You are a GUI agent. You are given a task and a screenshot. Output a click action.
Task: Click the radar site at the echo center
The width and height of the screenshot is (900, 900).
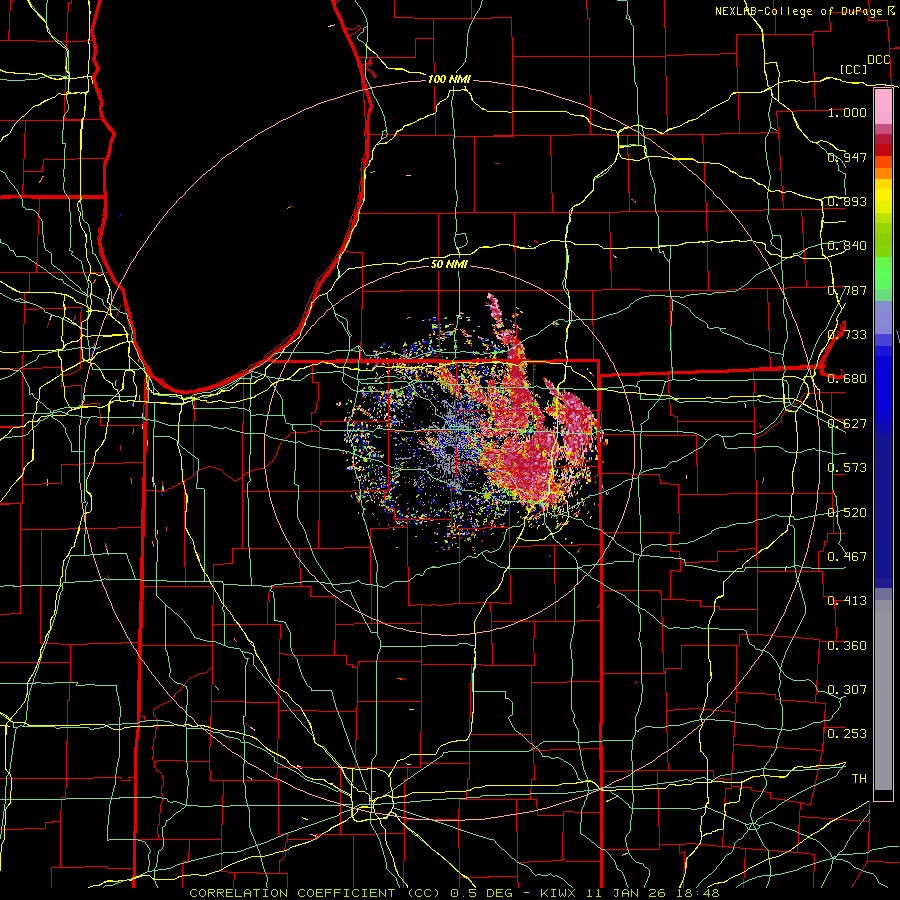(x=449, y=449)
